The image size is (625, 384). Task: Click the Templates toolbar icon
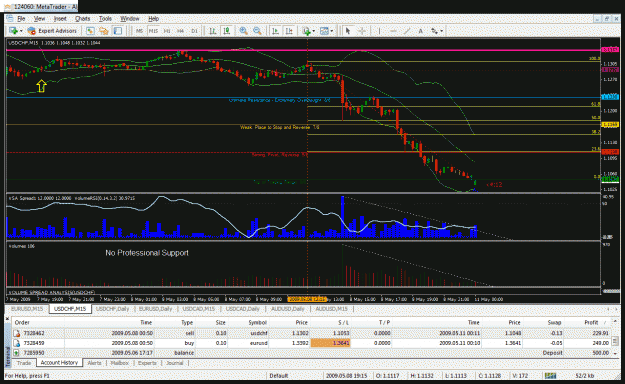point(324,31)
